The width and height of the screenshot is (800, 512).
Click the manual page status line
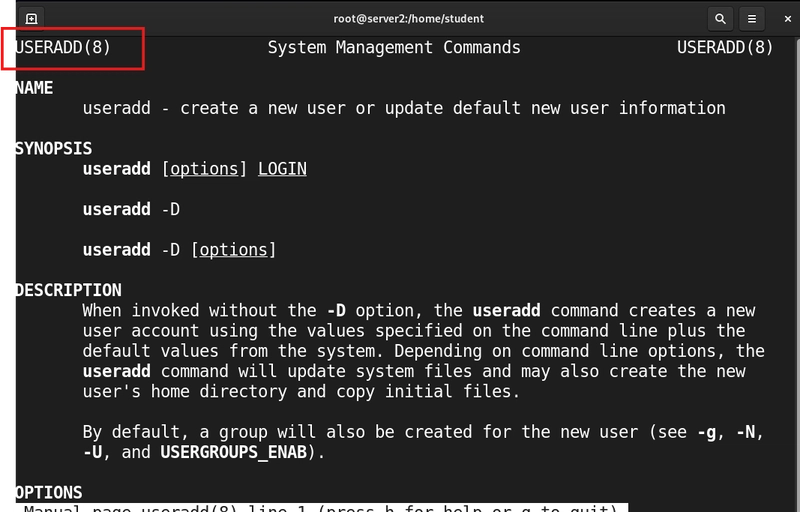322,508
